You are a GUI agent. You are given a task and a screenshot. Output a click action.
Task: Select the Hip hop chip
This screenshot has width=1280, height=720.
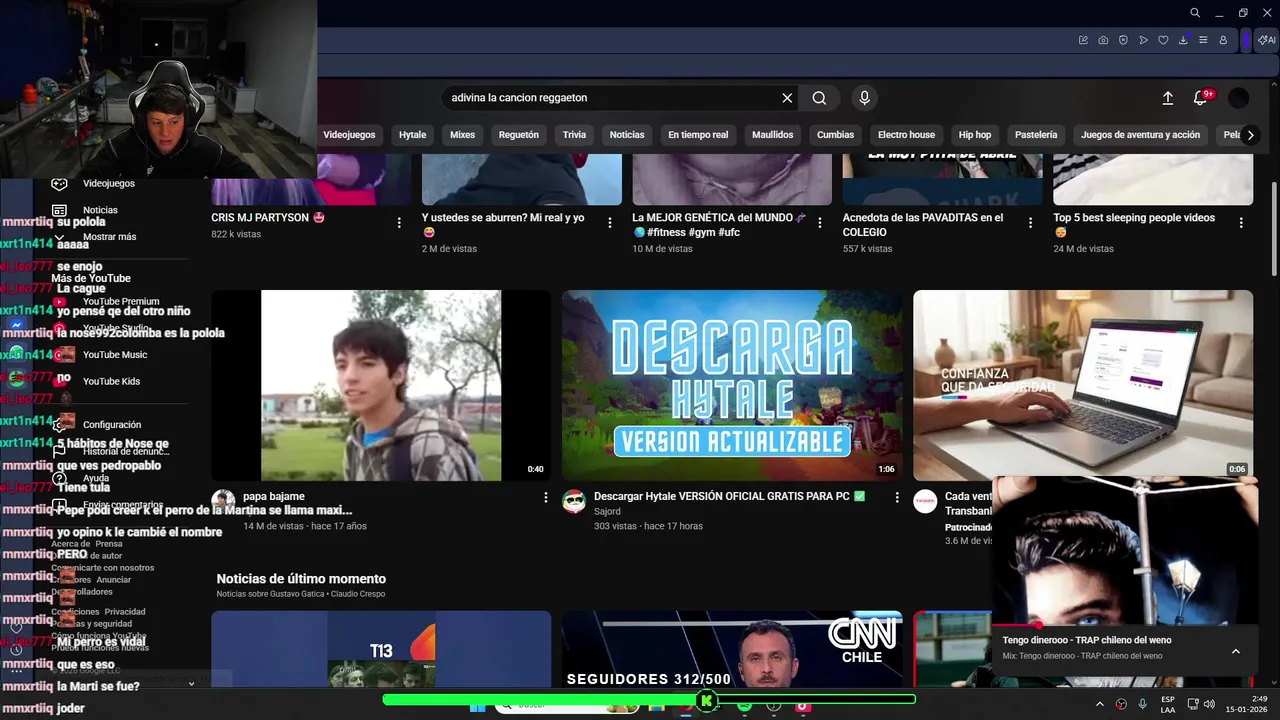coord(975,135)
